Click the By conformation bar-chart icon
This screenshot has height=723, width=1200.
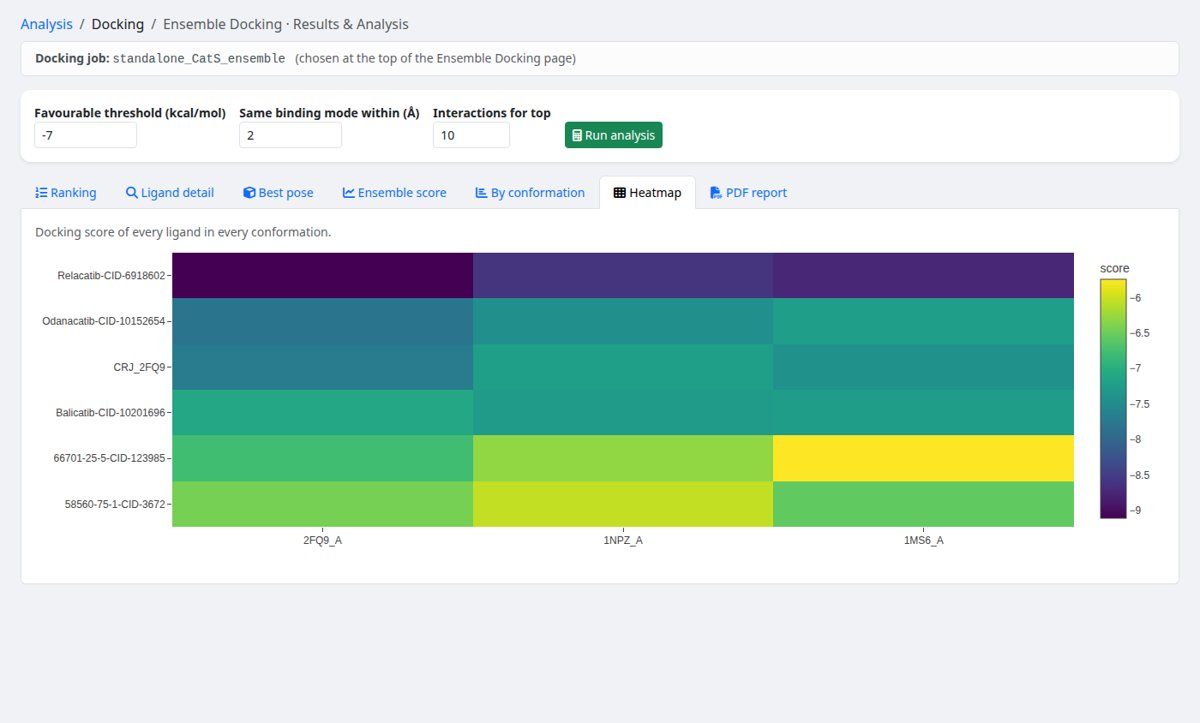(x=481, y=193)
